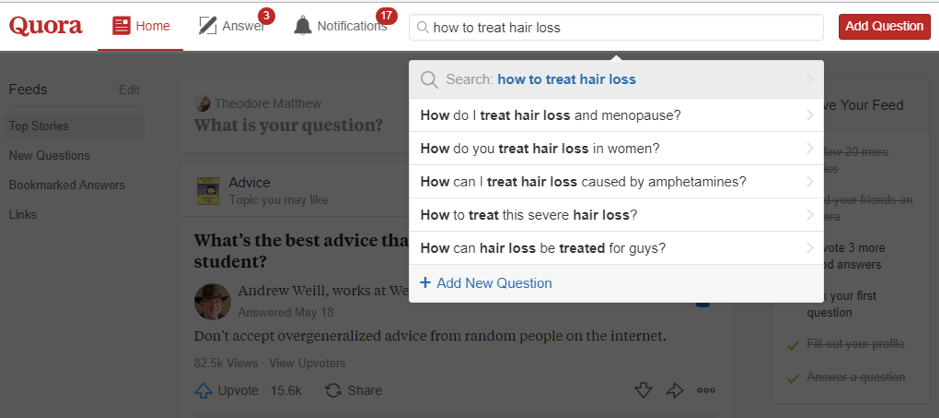
Task: Click 'Search: how to treat hair loss' row
Action: (616, 79)
